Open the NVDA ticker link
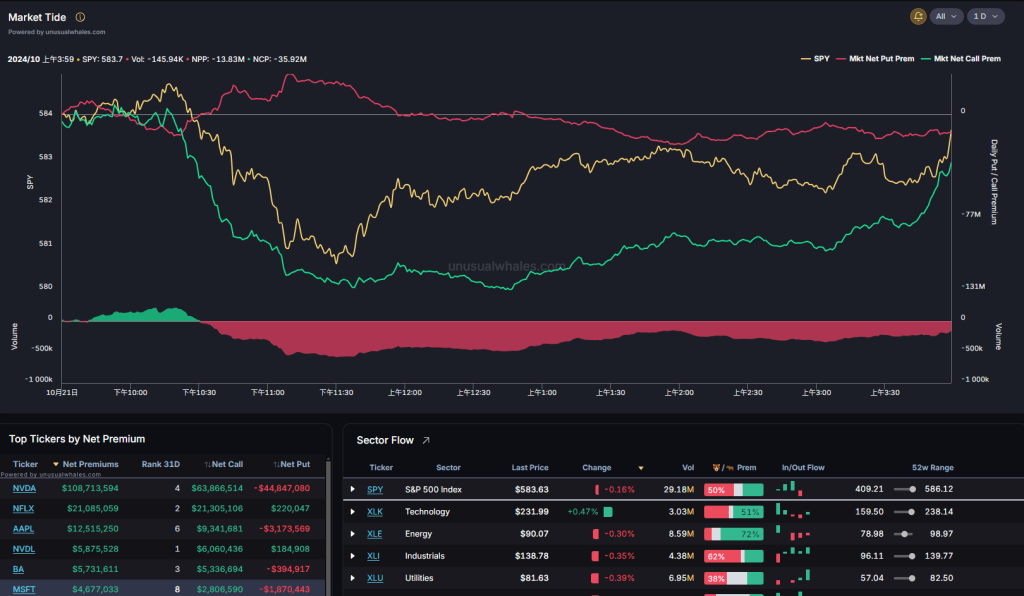The height and width of the screenshot is (596, 1024). (x=24, y=488)
